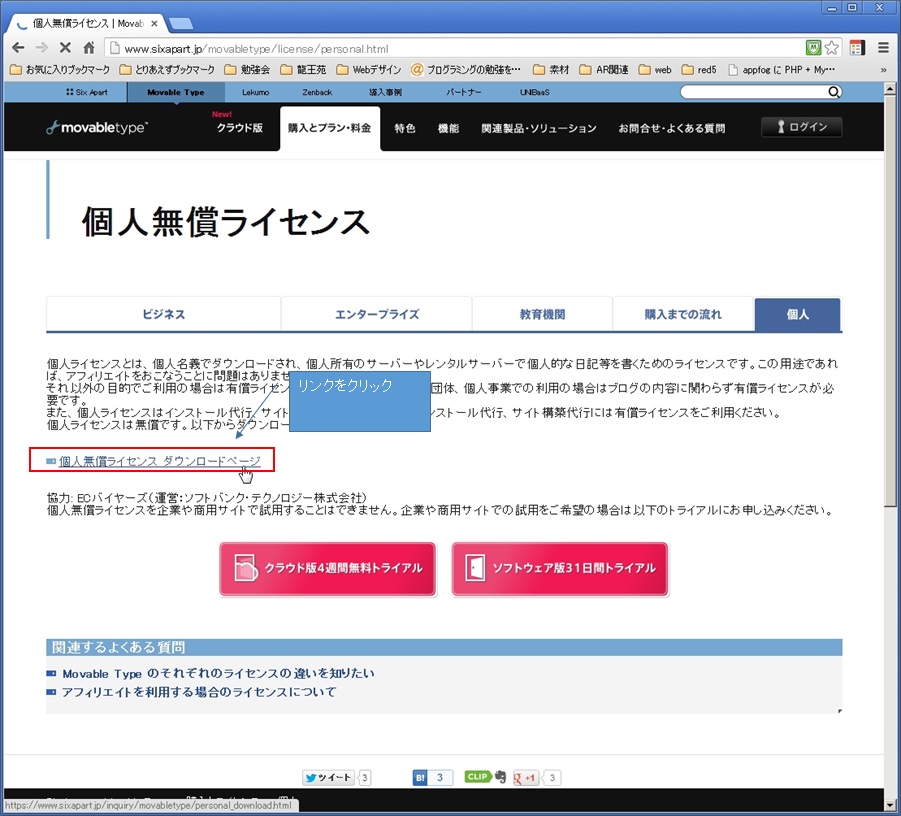Click the site search input field
Viewport: 901px width, 816px height.
point(754,92)
